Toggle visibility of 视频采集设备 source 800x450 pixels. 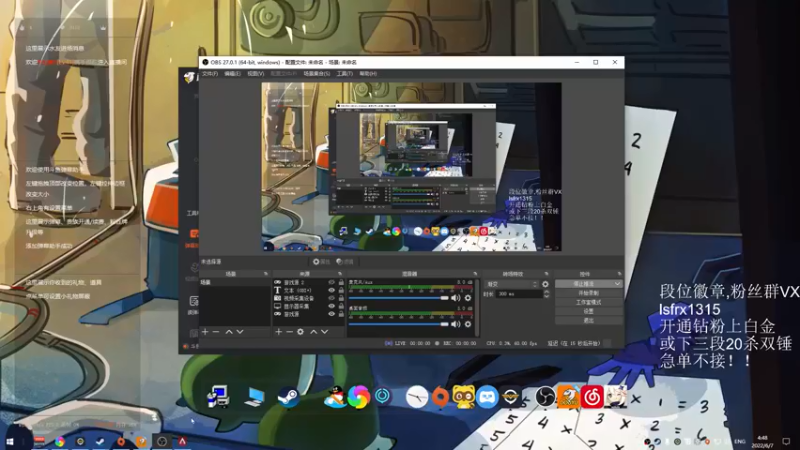332,298
